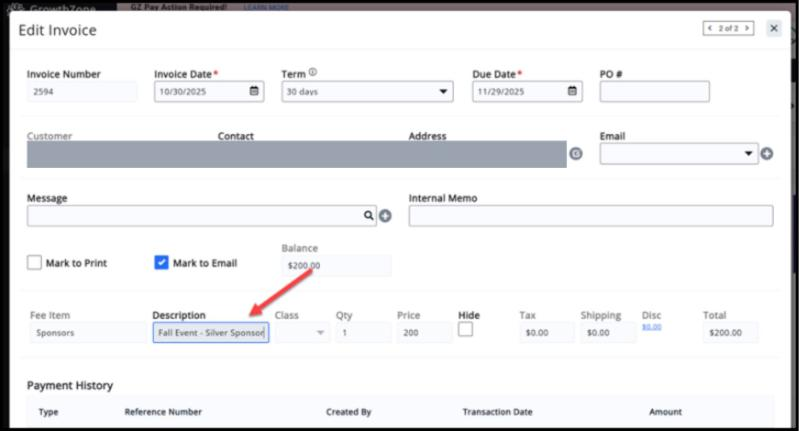Click the Price field showing 200
Viewport: 799px width, 431px height.
(x=424, y=333)
